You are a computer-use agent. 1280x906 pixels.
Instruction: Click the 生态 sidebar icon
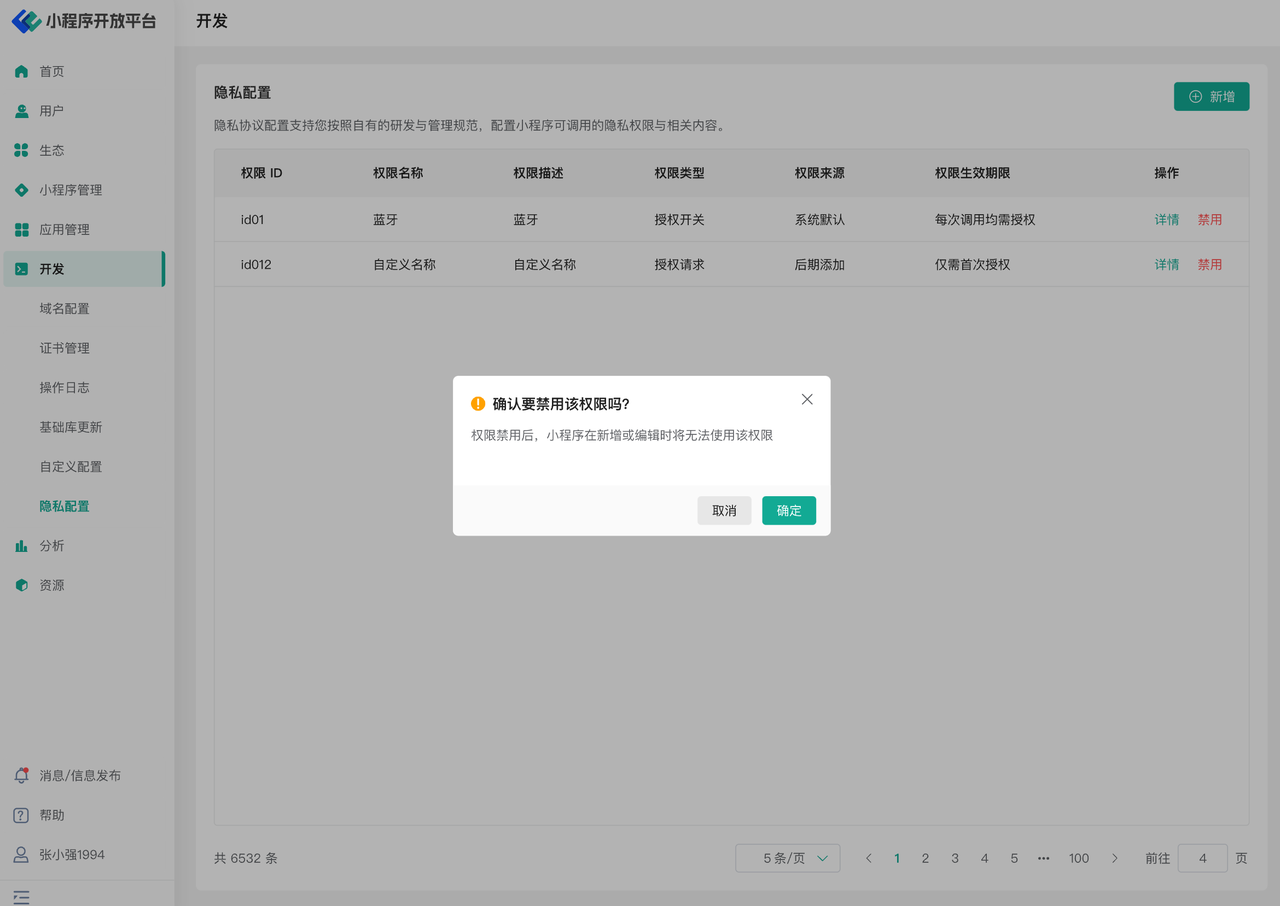click(x=21, y=151)
